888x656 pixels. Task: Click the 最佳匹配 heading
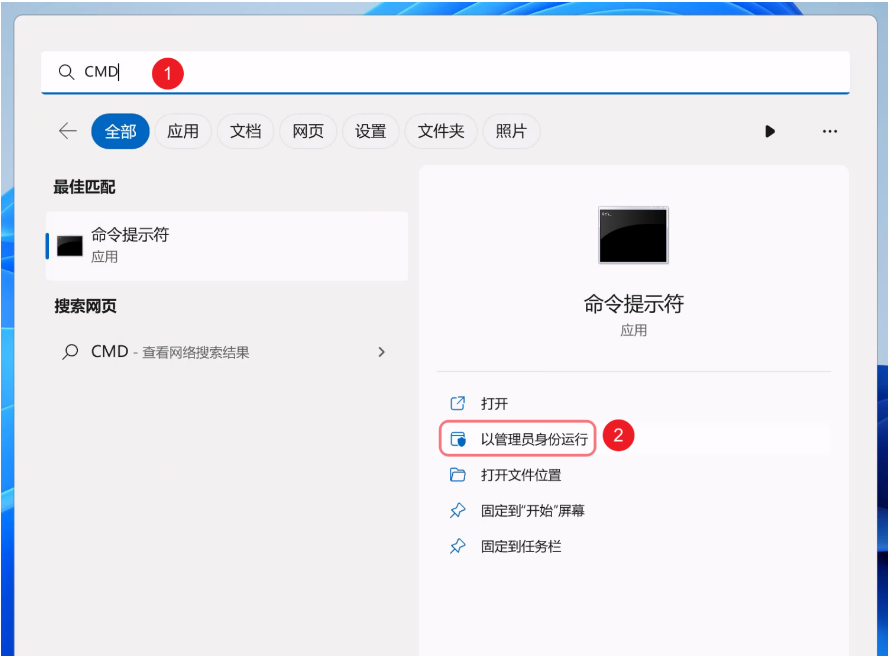coord(84,187)
